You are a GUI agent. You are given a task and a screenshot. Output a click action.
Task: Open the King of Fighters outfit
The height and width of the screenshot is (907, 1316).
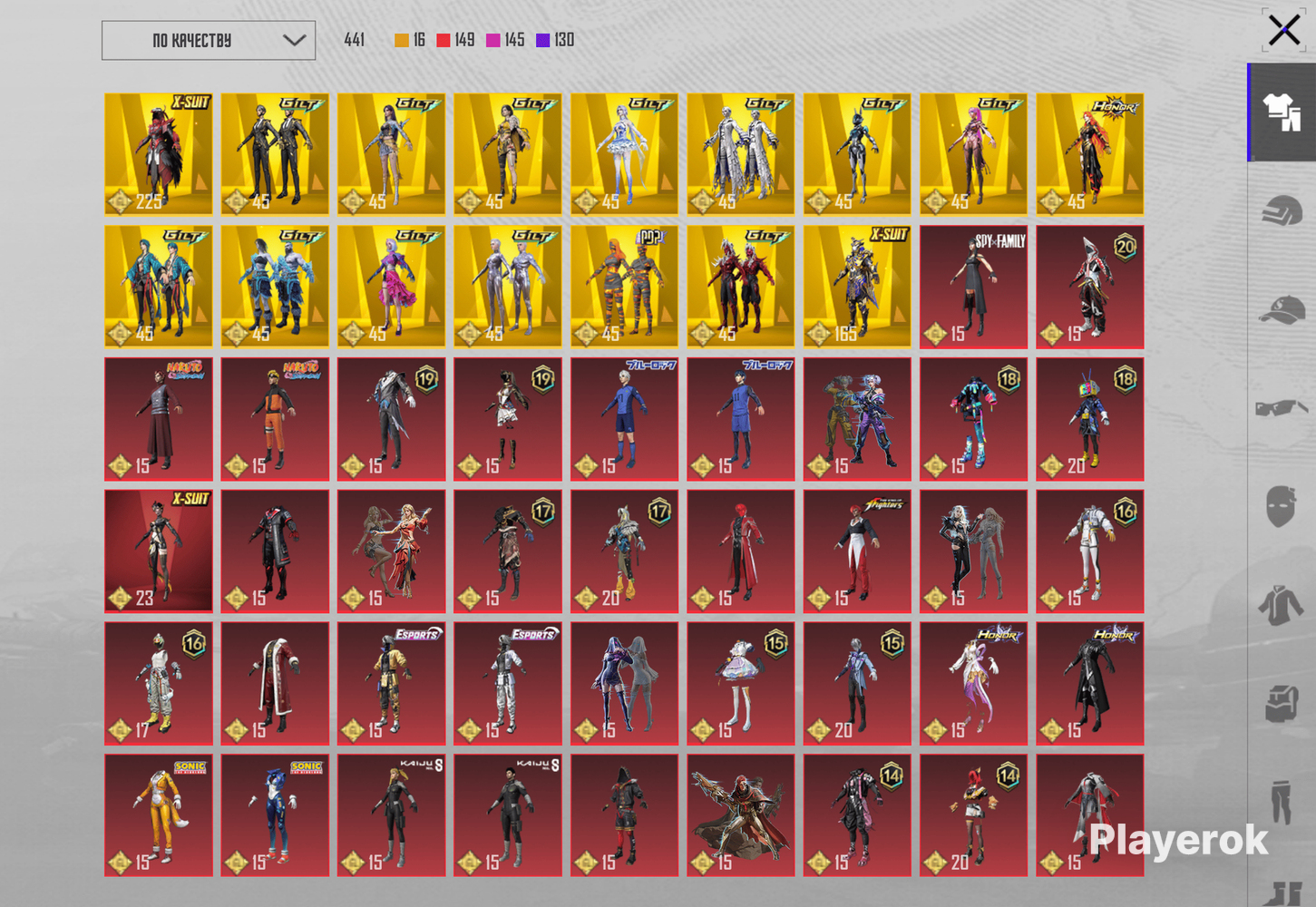857,551
